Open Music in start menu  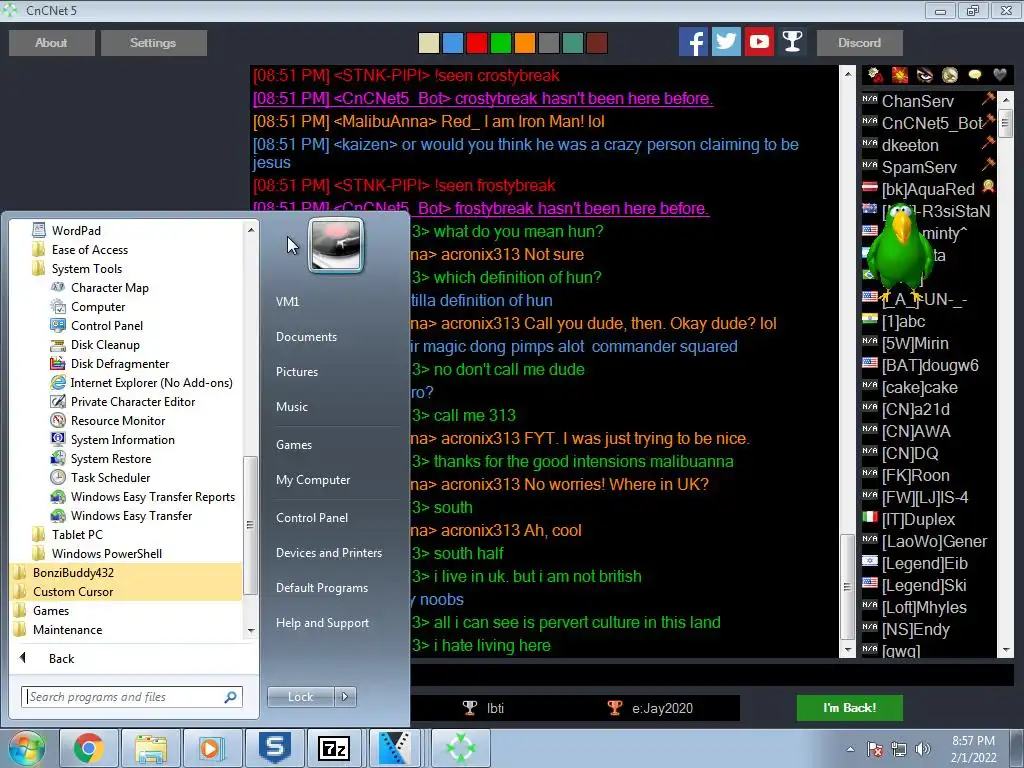point(291,407)
